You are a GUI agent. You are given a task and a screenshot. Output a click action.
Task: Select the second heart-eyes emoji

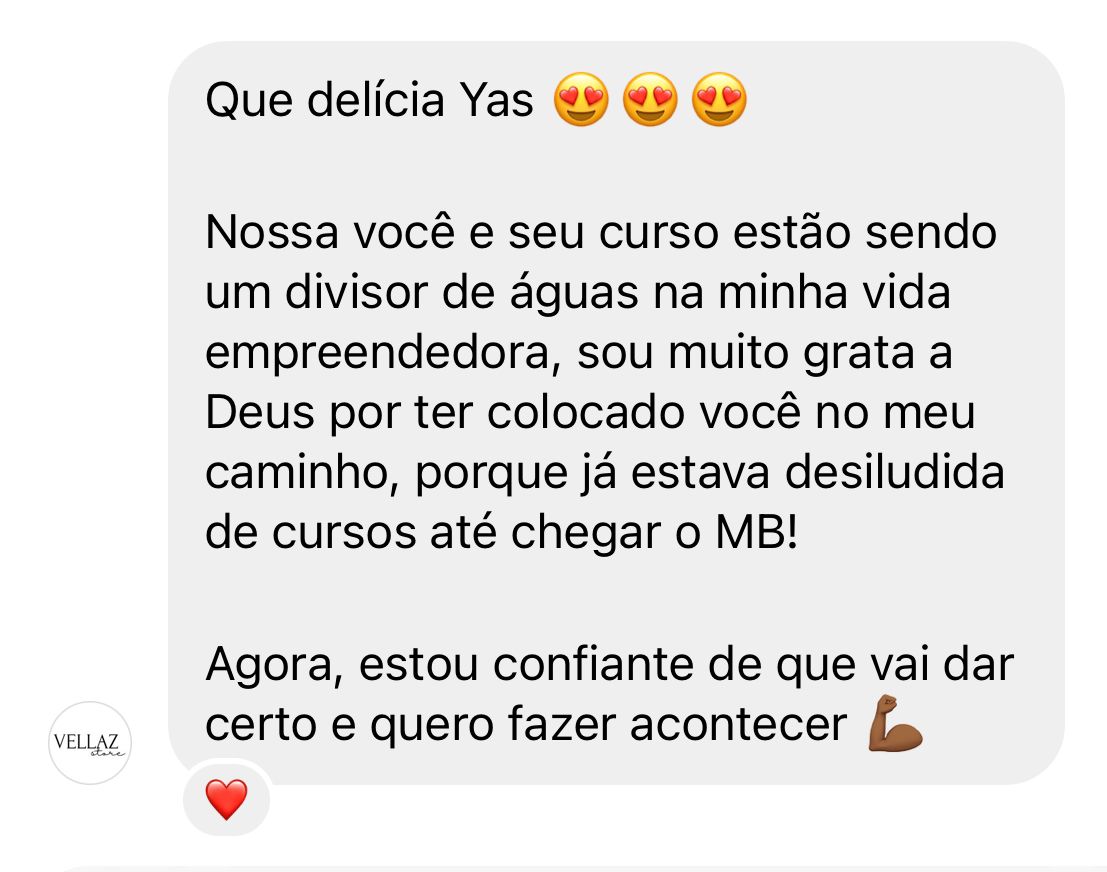point(650,100)
